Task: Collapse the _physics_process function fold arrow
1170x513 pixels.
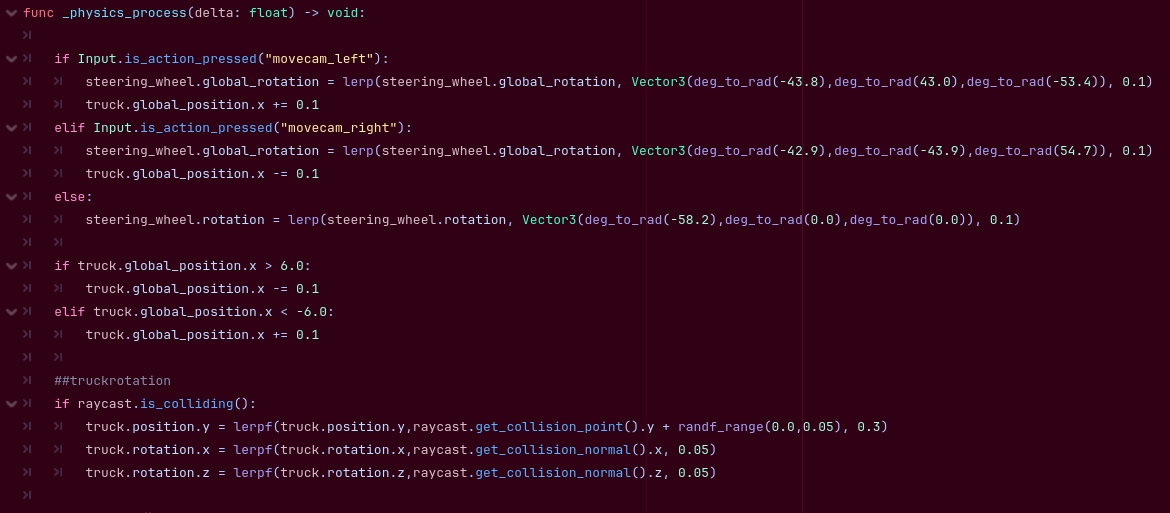Action: coord(10,13)
